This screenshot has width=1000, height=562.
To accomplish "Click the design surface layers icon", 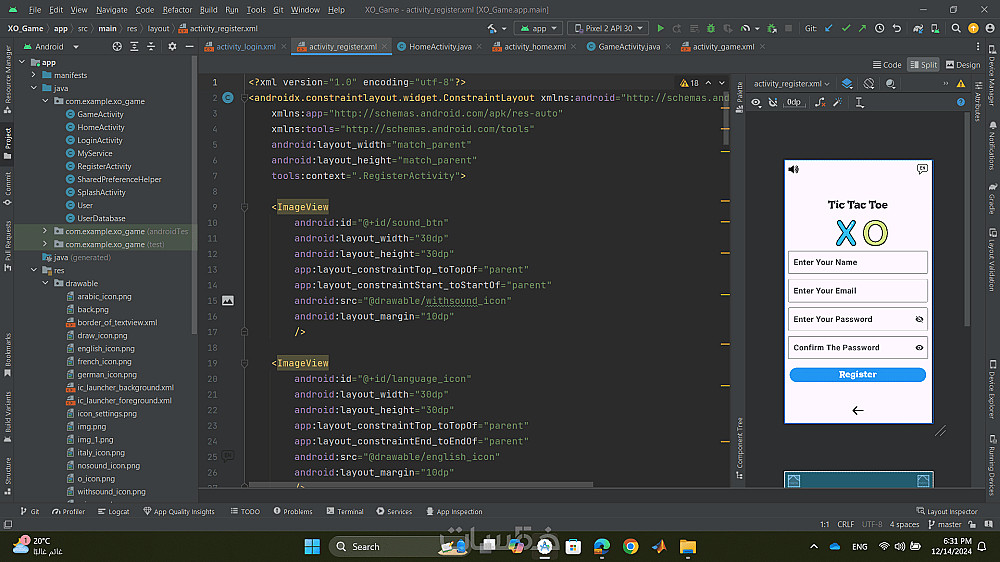I will pyautogui.click(x=847, y=84).
